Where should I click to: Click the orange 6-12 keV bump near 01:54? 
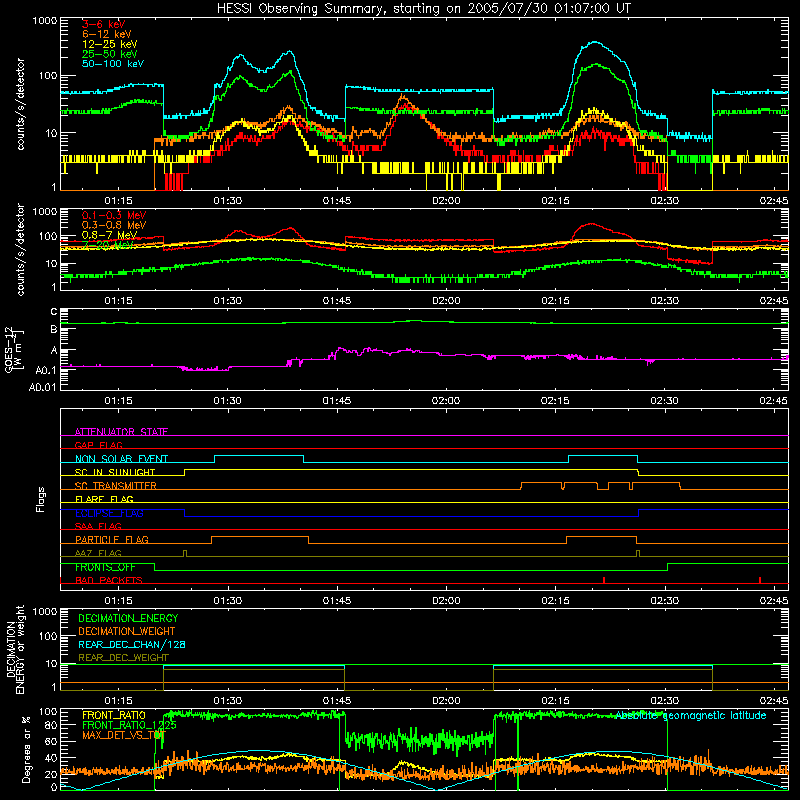(x=404, y=96)
